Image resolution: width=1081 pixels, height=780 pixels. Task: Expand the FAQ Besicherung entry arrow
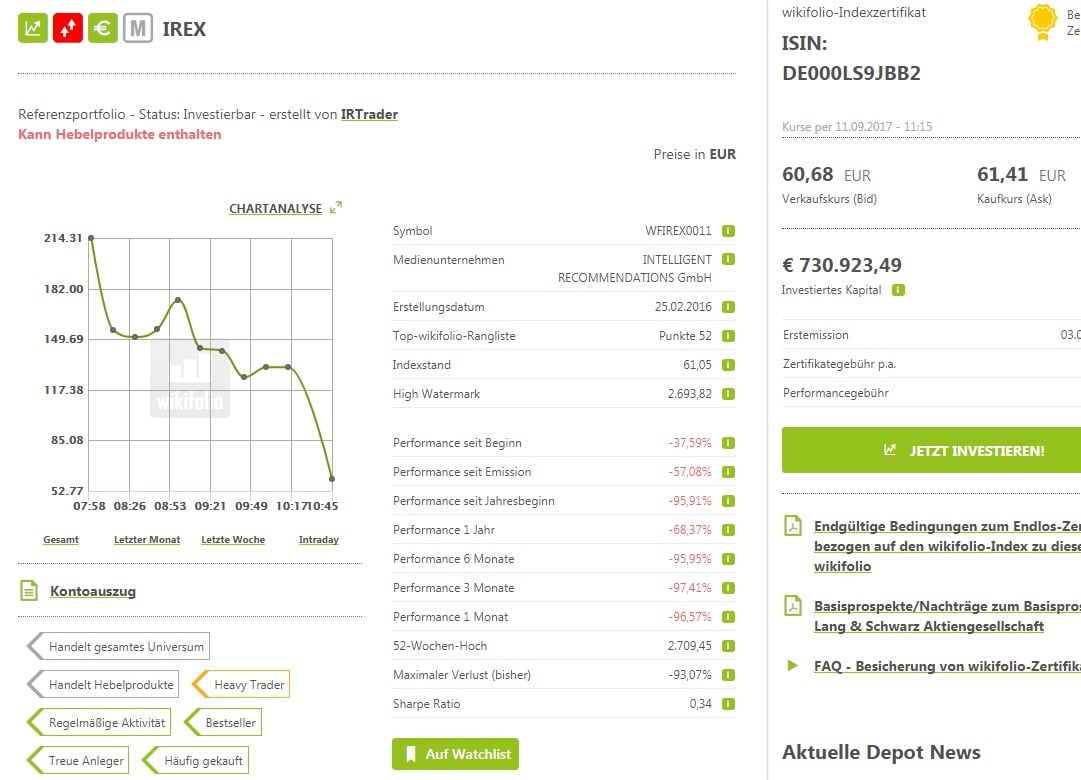[x=793, y=665]
